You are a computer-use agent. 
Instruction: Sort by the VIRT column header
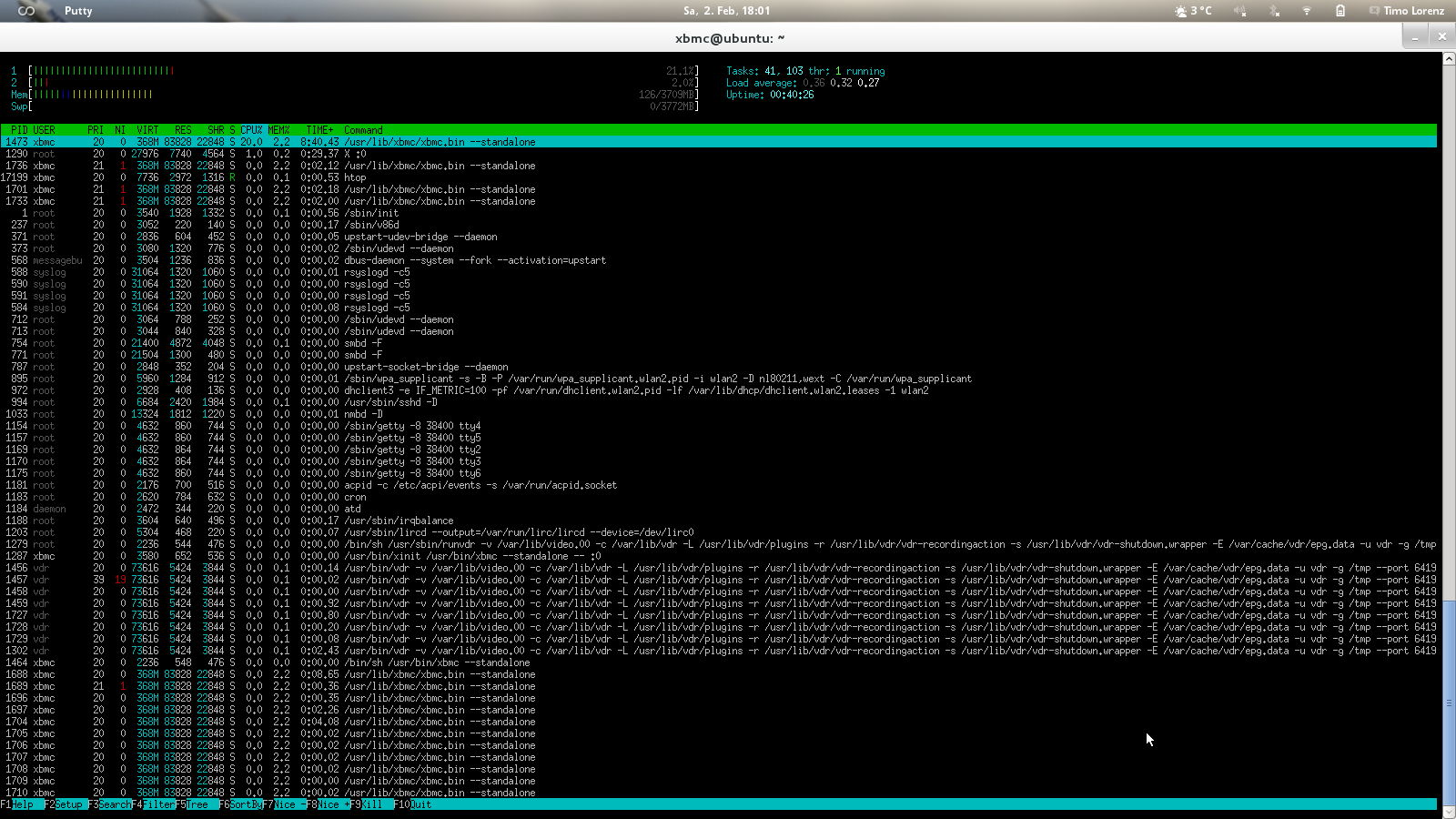pyautogui.click(x=147, y=130)
